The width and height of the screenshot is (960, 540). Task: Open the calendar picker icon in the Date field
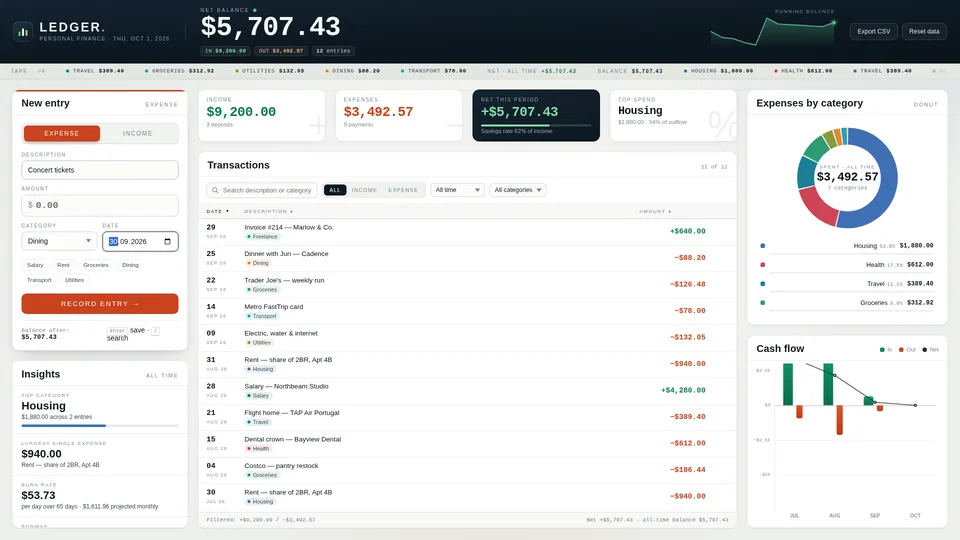(x=167, y=241)
